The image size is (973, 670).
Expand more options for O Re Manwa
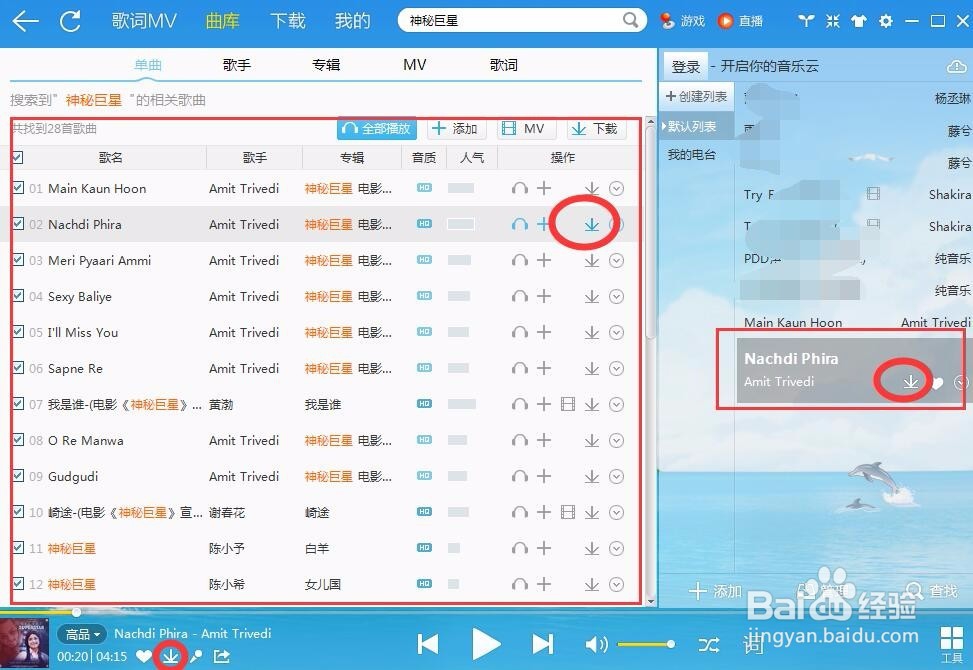click(616, 440)
